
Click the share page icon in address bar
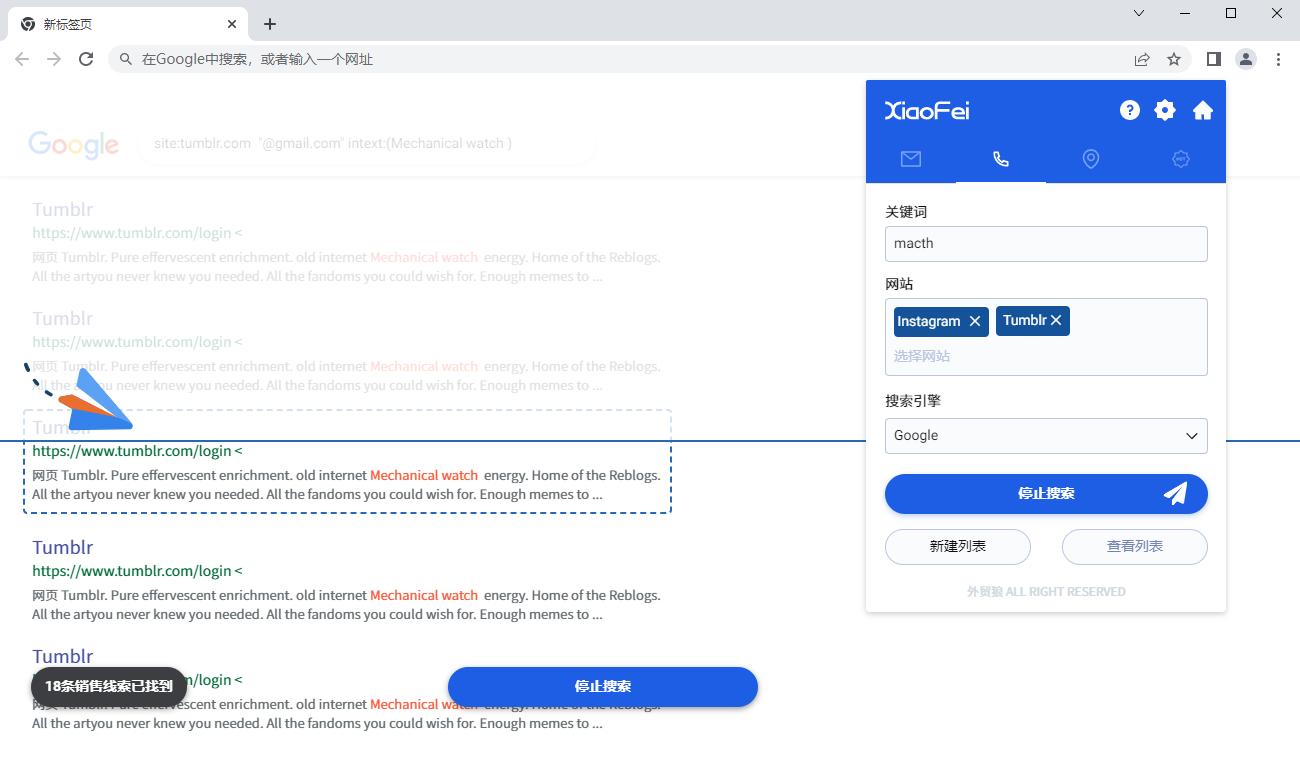1142,59
